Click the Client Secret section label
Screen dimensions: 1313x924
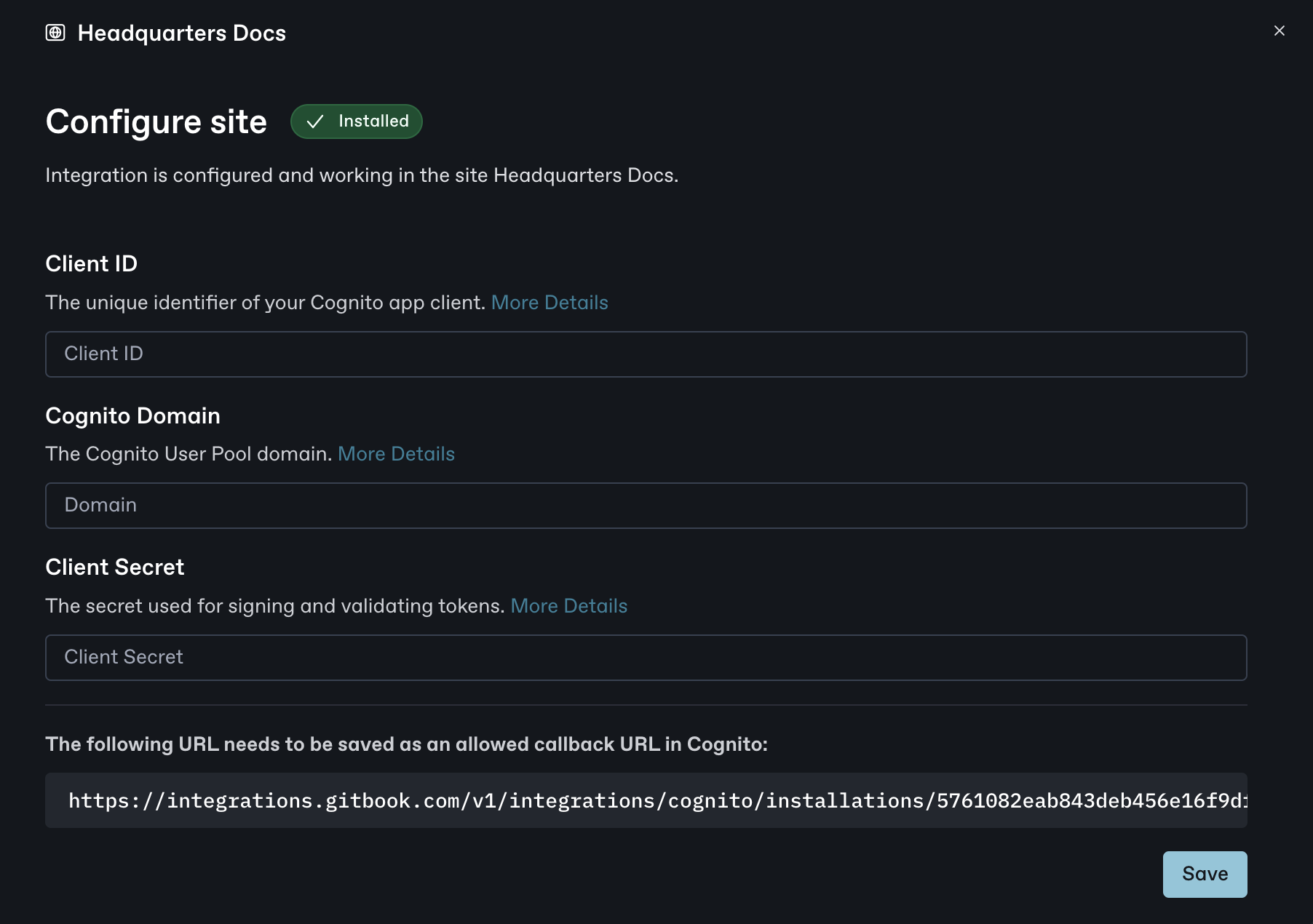(x=114, y=567)
